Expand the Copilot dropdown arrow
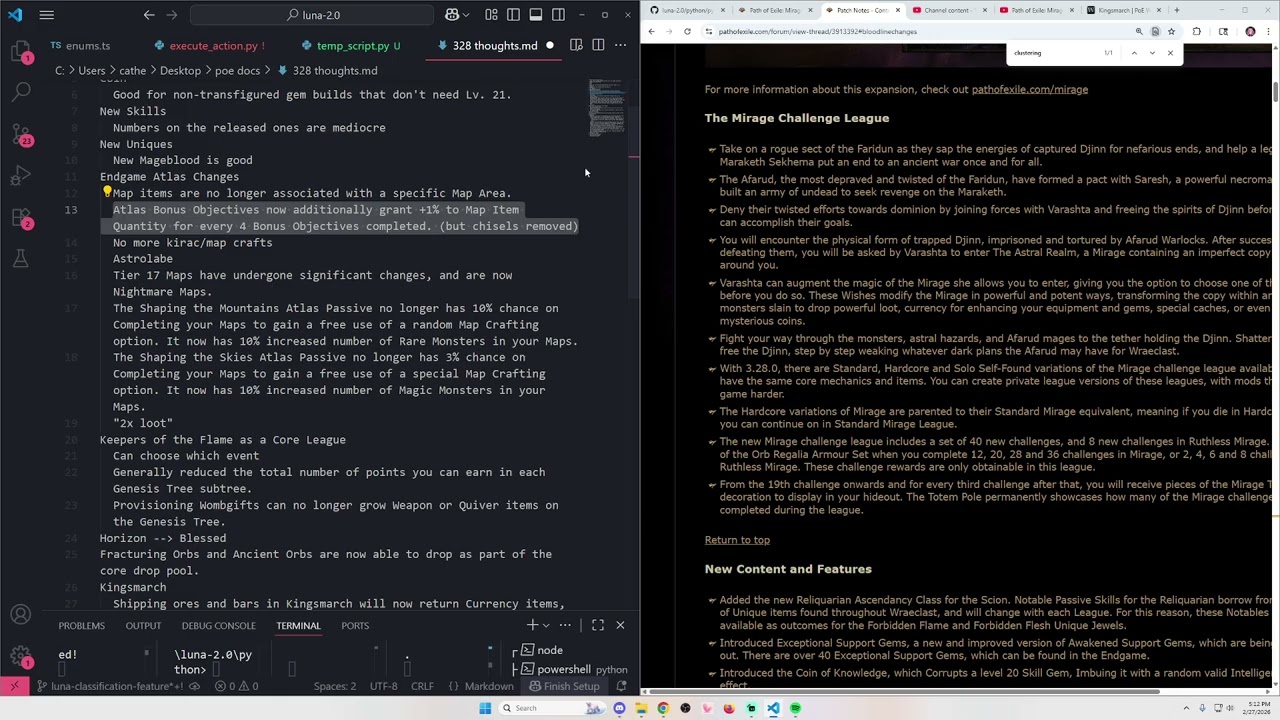The height and width of the screenshot is (720, 1280). tap(468, 15)
